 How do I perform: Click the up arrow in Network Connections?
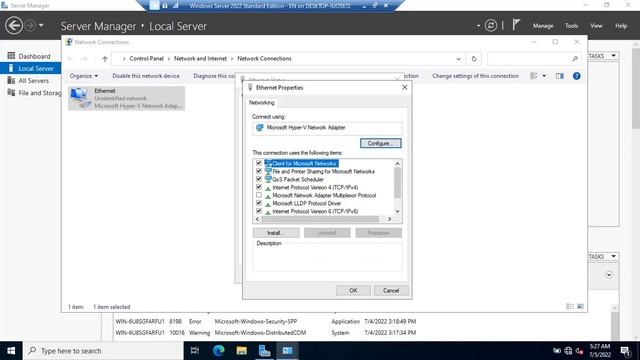pyautogui.click(x=105, y=59)
